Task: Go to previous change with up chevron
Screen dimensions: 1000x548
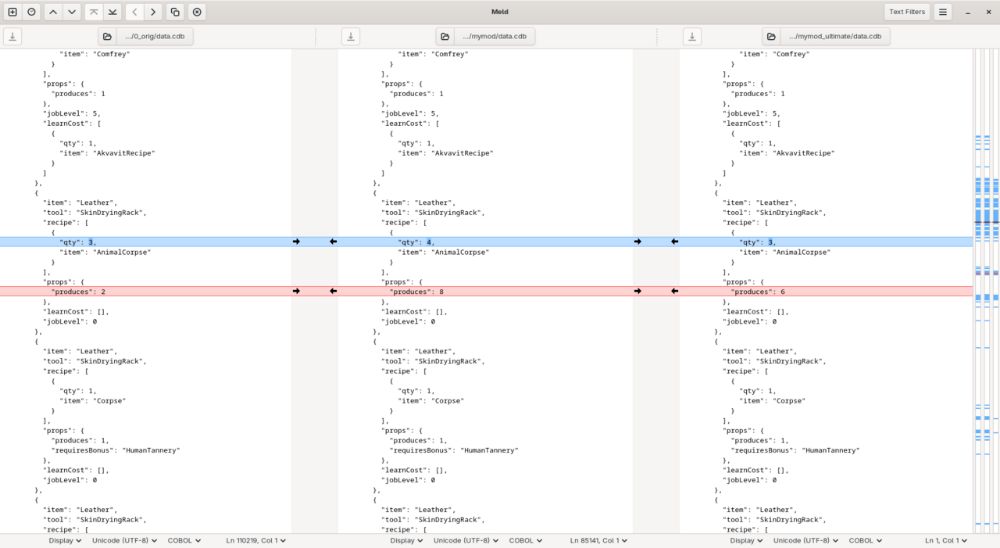Action: pos(53,12)
